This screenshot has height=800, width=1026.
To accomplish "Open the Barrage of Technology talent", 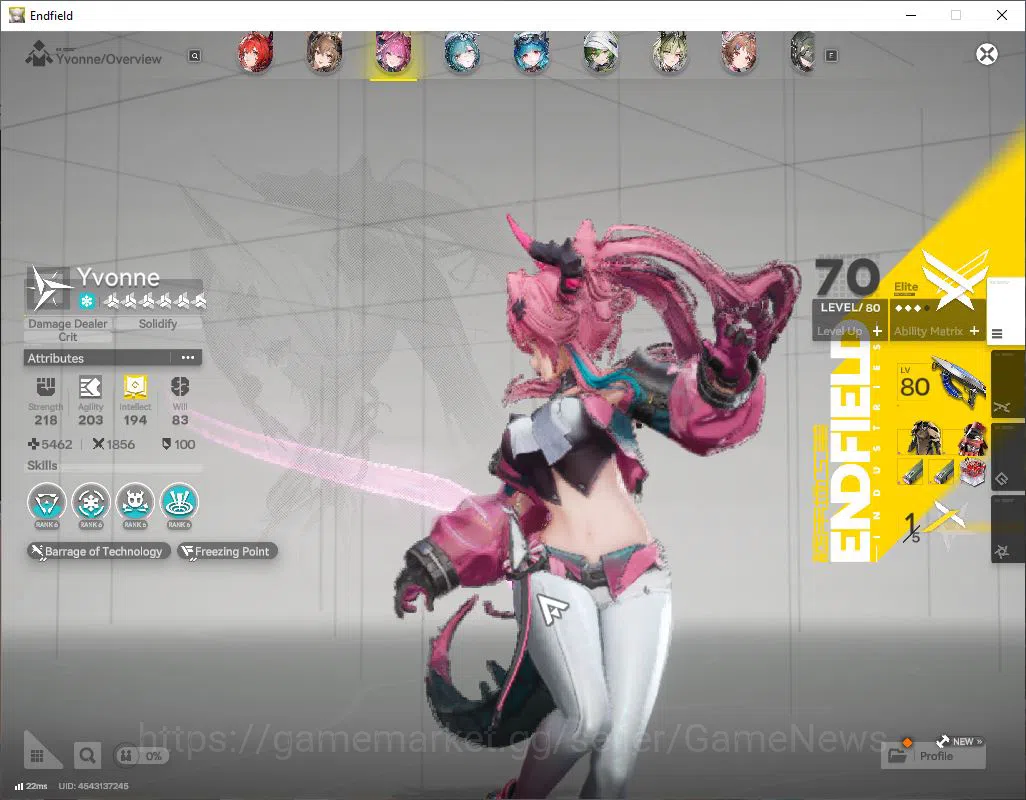I will tap(99, 551).
